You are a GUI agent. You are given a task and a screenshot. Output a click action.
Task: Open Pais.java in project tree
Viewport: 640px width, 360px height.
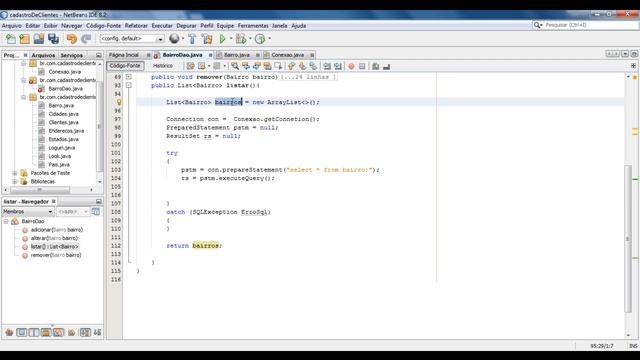coord(59,164)
